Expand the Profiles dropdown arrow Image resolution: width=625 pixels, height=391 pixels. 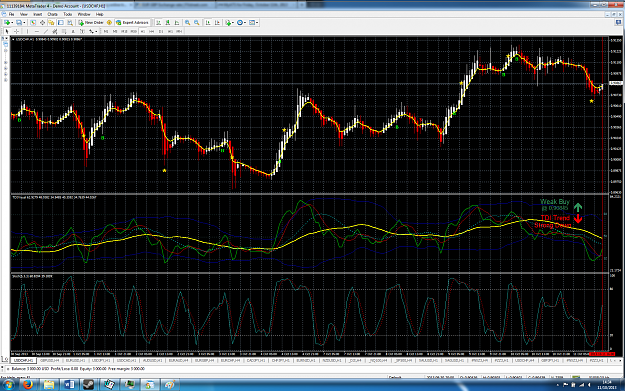pyautogui.click(x=24, y=23)
